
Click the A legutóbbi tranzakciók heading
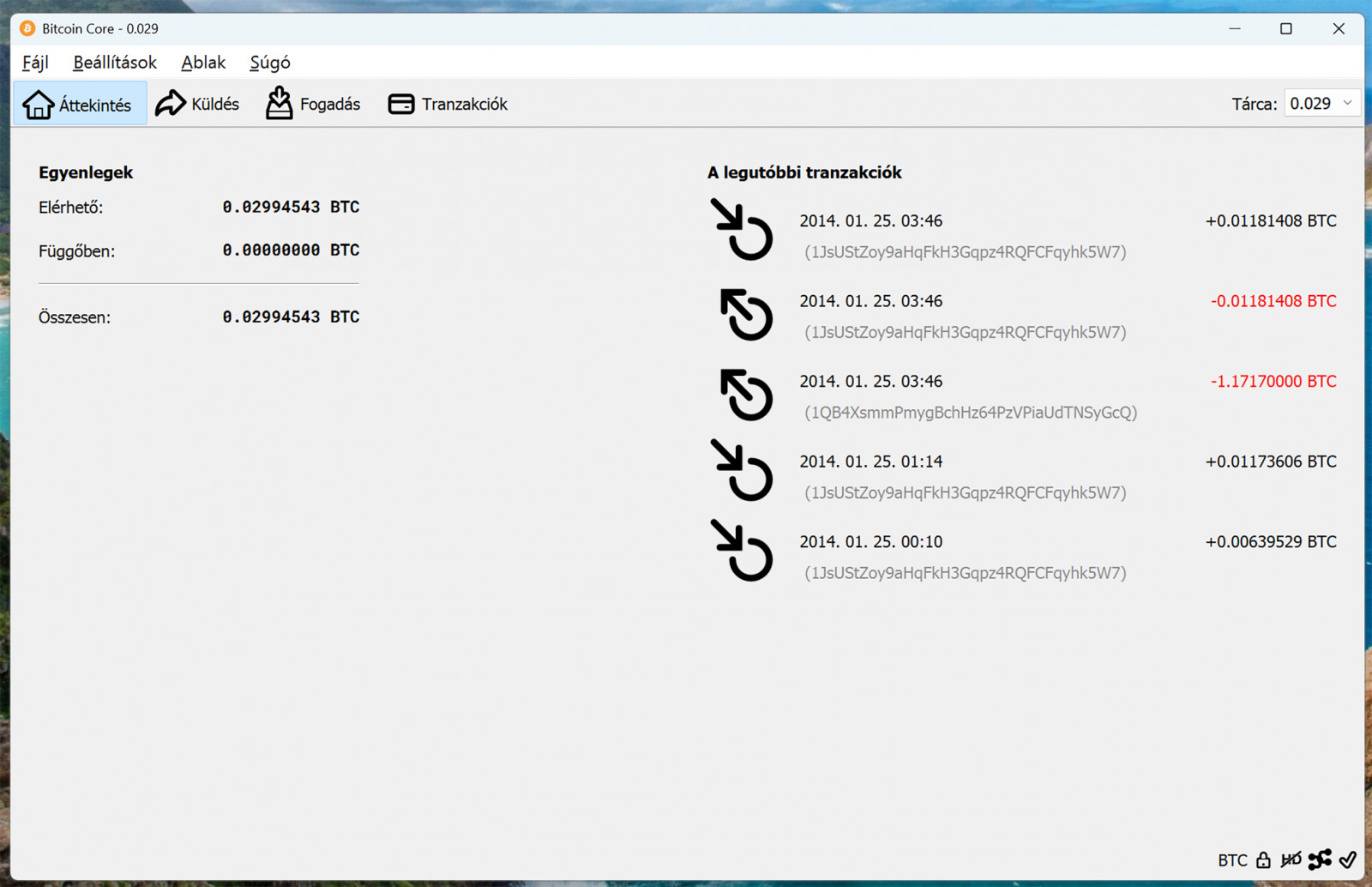tap(804, 172)
